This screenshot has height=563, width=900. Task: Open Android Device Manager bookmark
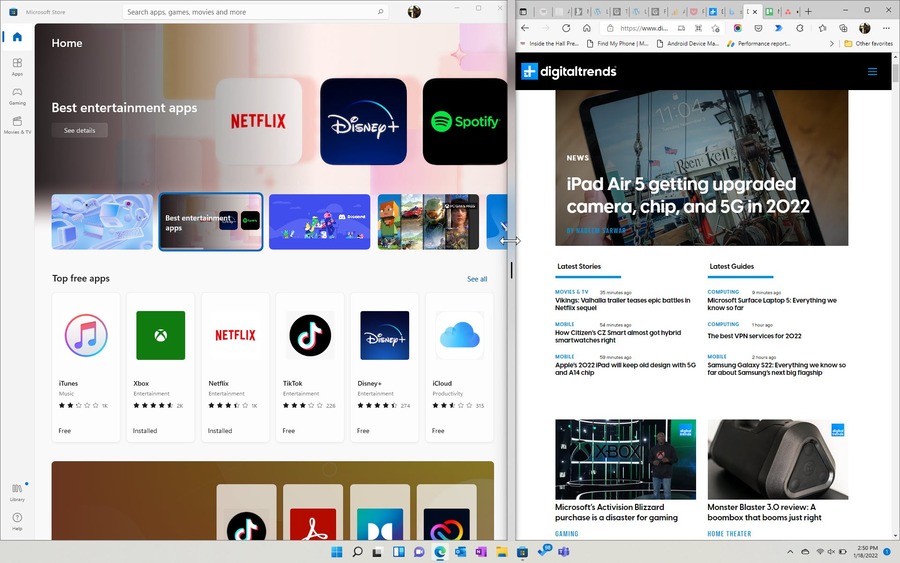688,44
